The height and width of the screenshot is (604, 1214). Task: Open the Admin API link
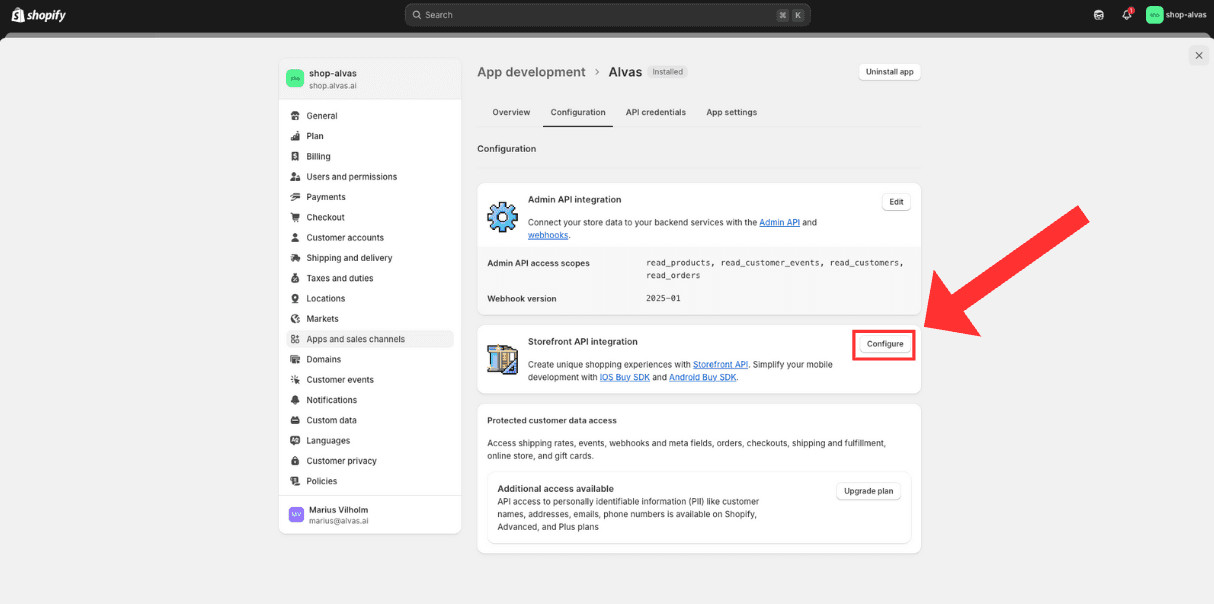coord(779,222)
